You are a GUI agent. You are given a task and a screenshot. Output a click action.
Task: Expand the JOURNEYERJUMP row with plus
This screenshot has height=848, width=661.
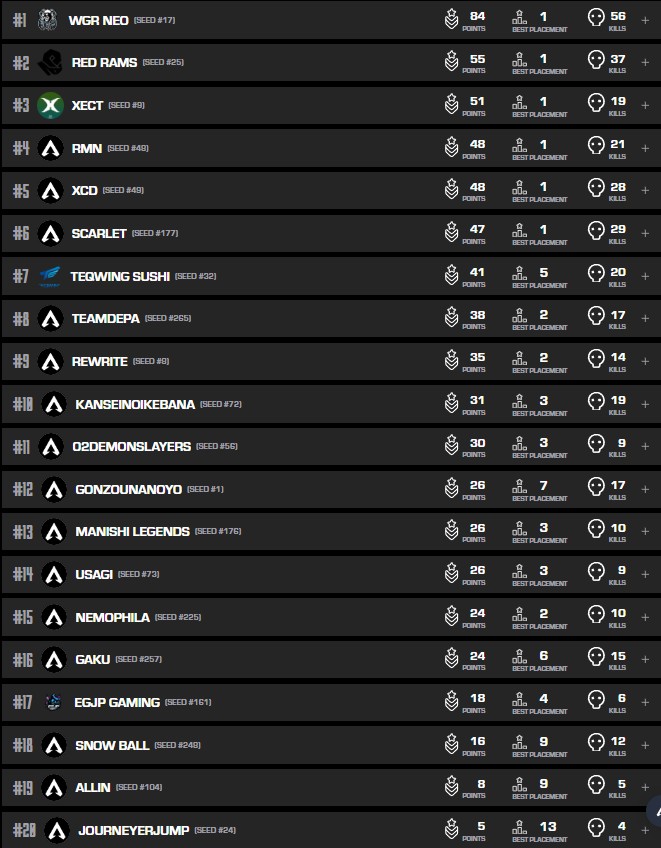click(645, 830)
